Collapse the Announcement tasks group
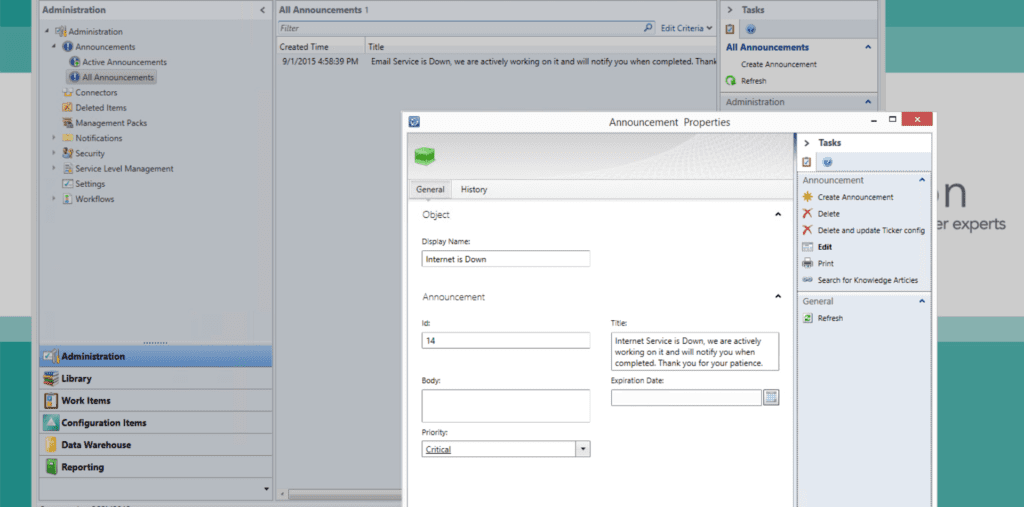Viewport: 1024px width, 507px height. click(x=922, y=180)
